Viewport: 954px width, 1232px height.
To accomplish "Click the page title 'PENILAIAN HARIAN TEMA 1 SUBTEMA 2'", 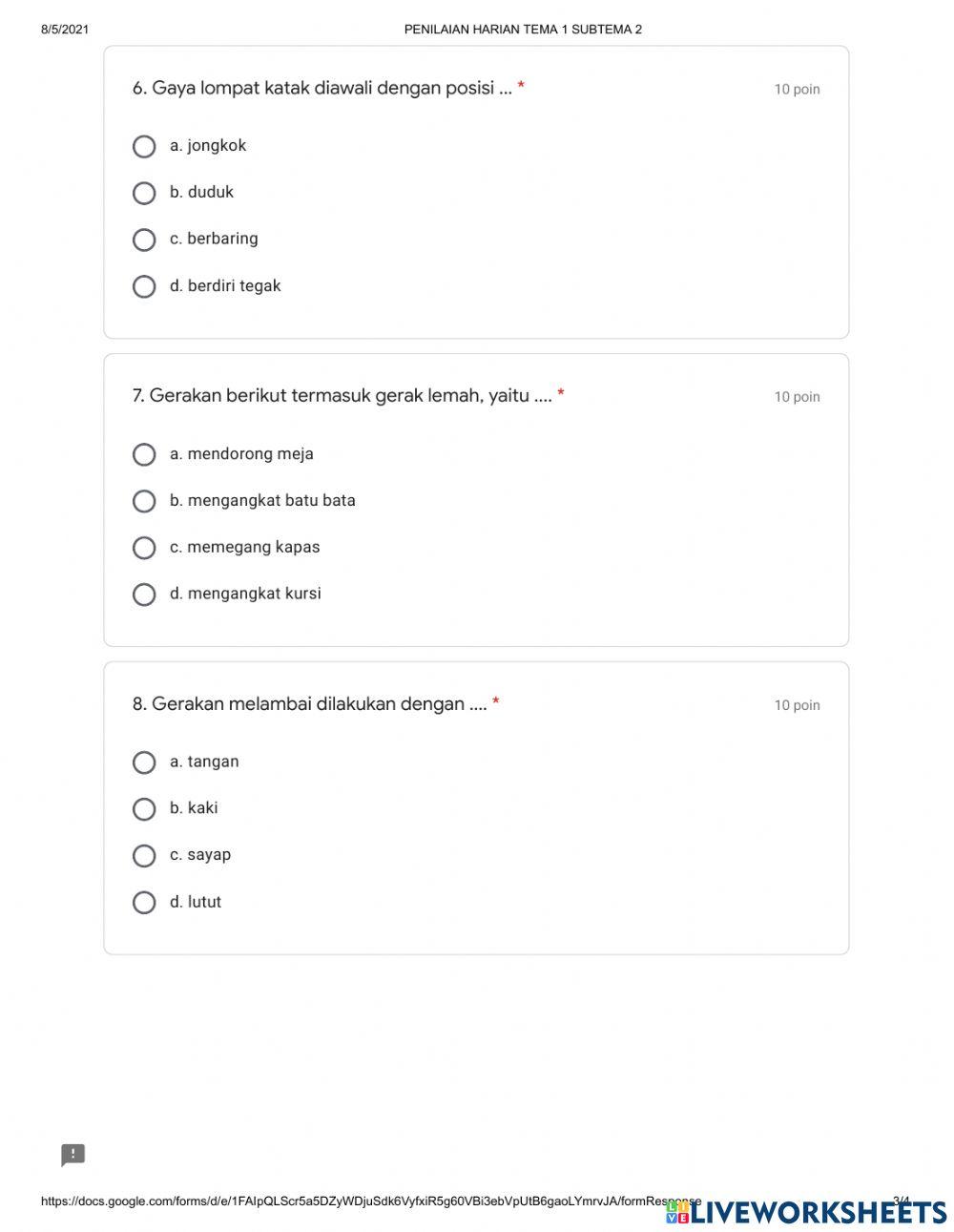I will [x=523, y=30].
